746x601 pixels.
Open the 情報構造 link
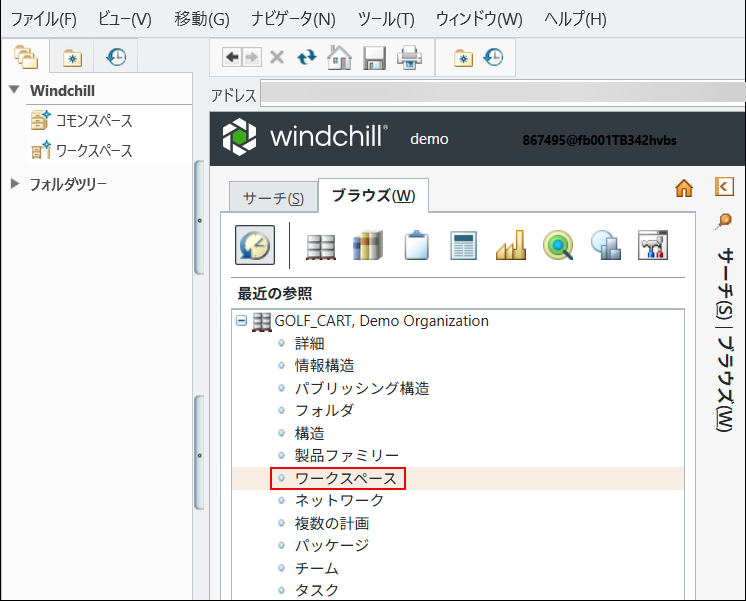[x=324, y=365]
